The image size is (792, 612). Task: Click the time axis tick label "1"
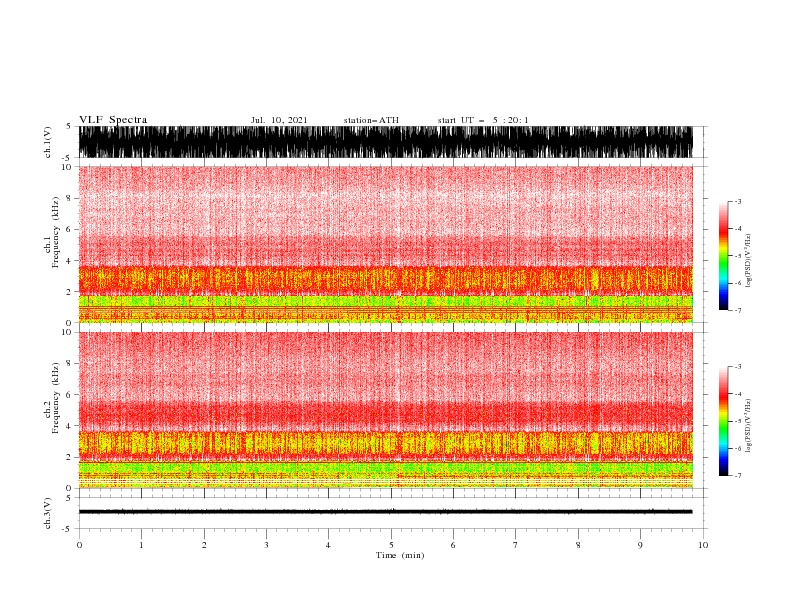pyautogui.click(x=141, y=545)
